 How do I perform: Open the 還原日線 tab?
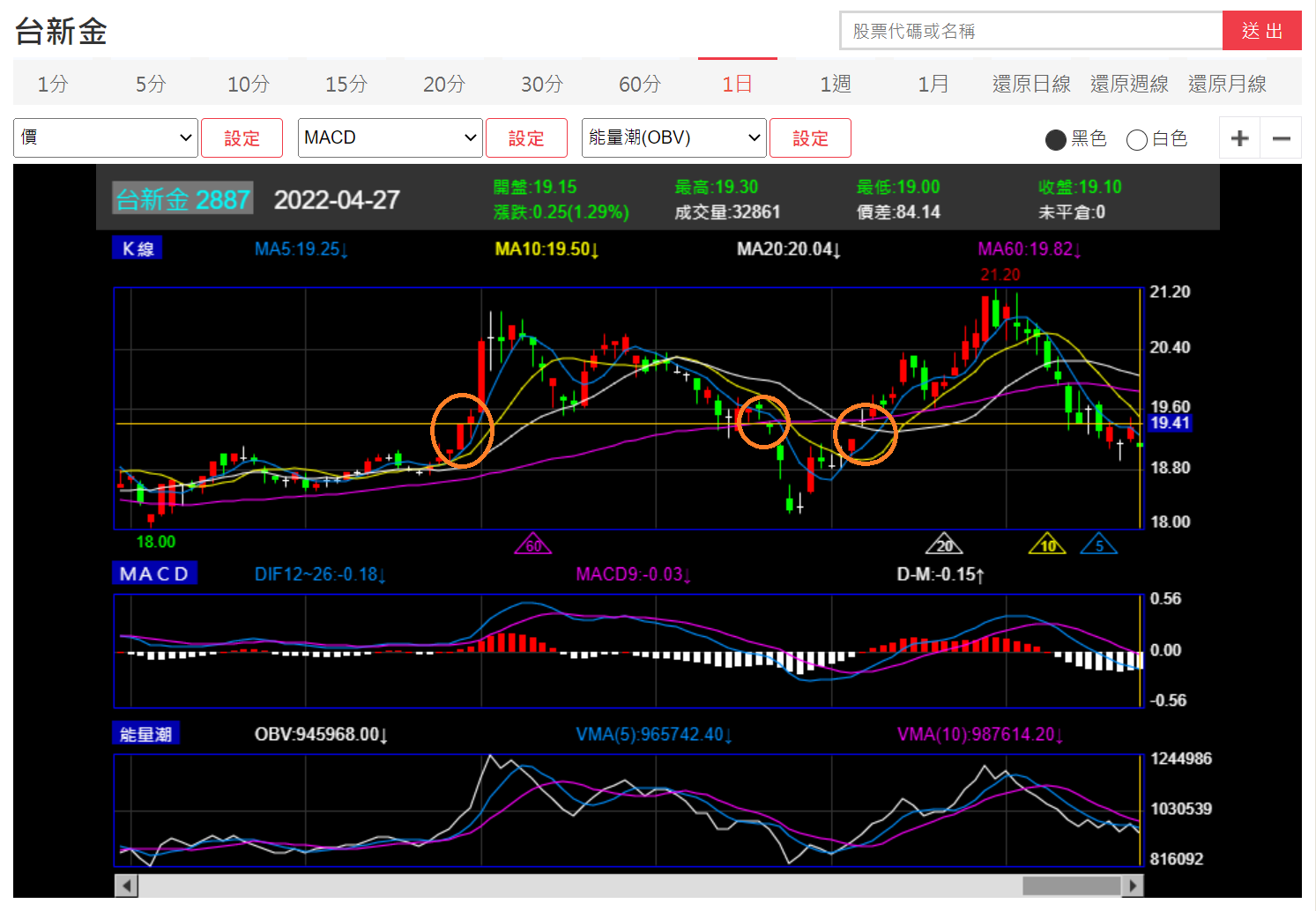click(x=1031, y=84)
